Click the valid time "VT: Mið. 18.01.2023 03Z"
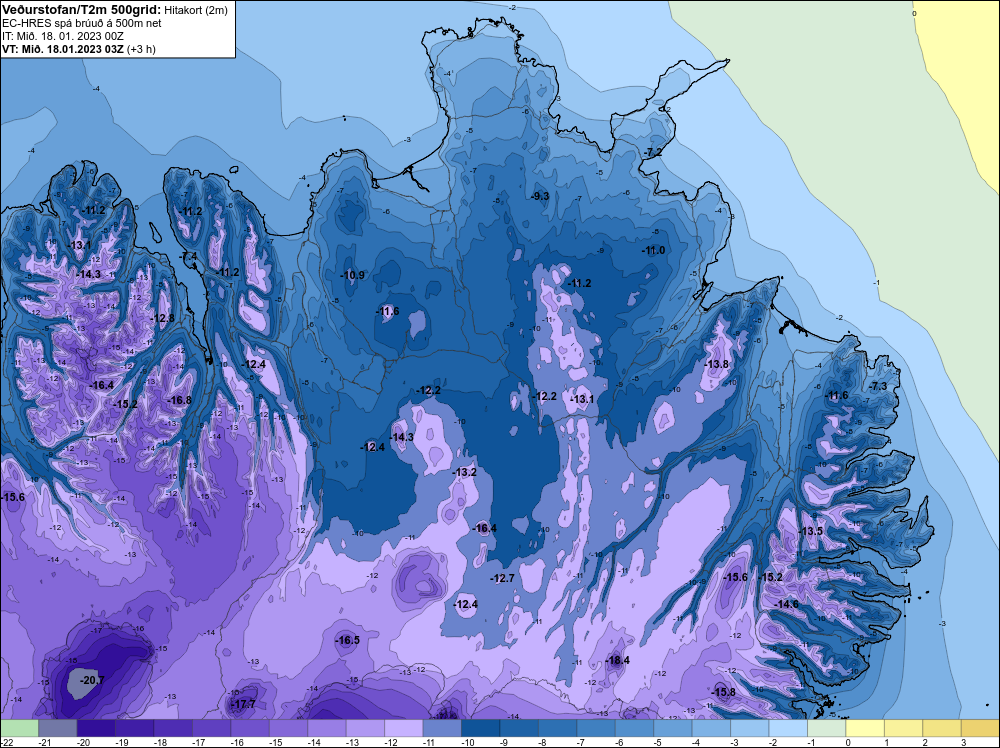This screenshot has height=748, width=1000. pyautogui.click(x=62, y=49)
